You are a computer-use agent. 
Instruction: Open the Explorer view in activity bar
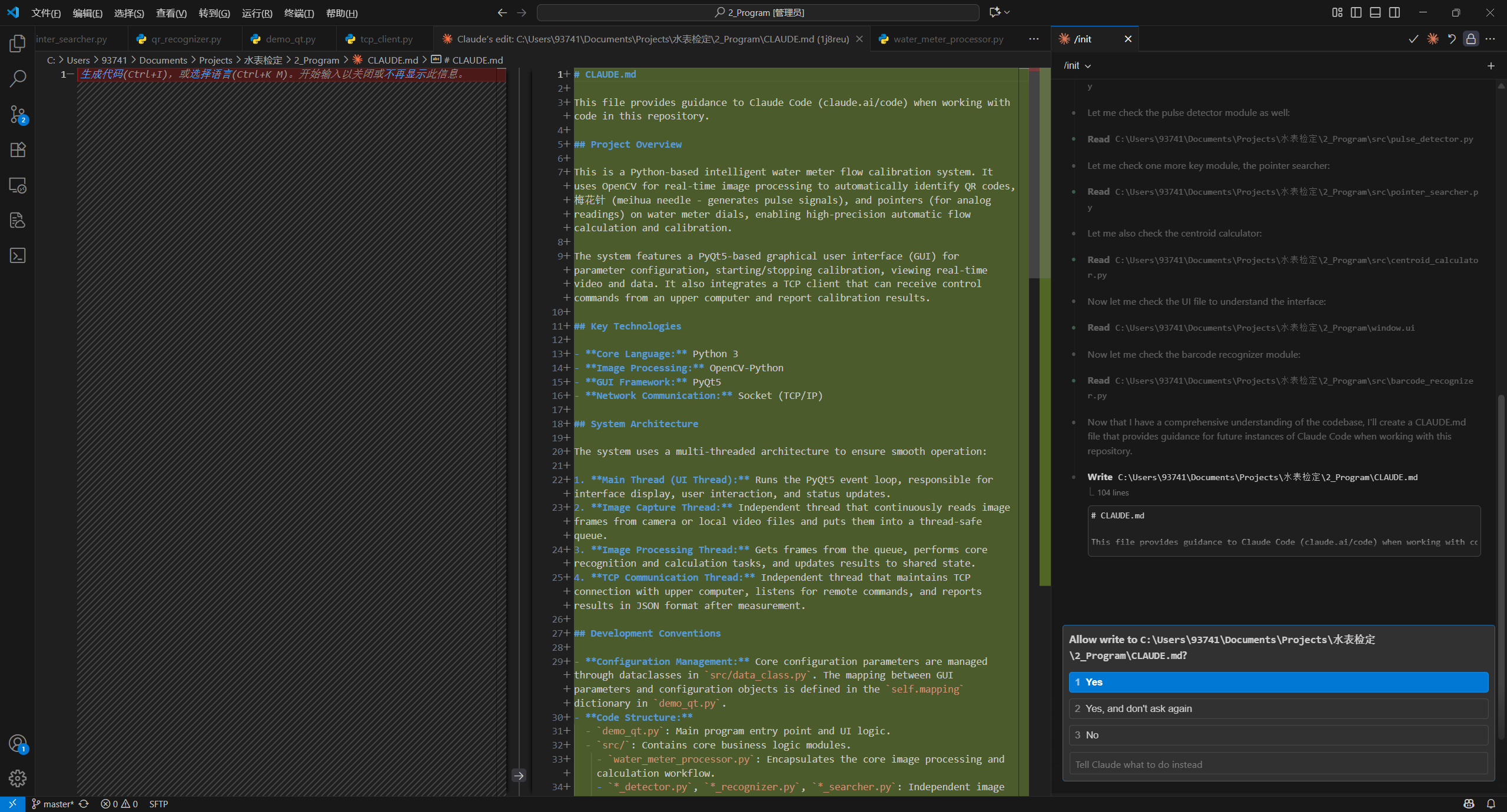tap(18, 44)
